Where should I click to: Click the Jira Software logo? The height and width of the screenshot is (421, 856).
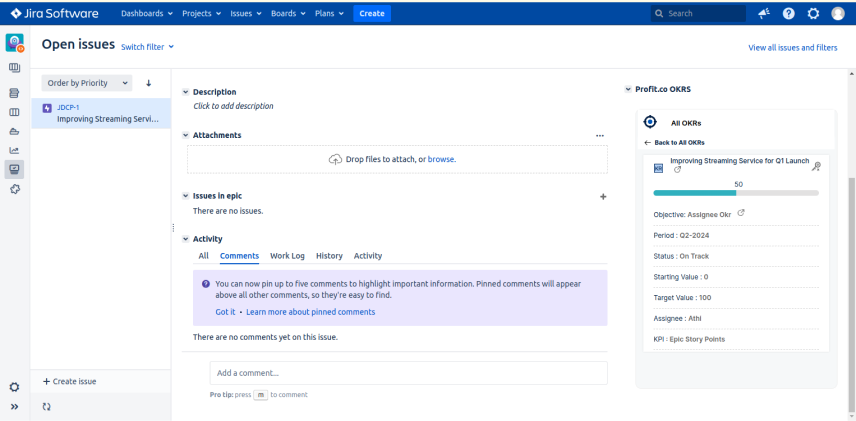pyautogui.click(x=55, y=13)
